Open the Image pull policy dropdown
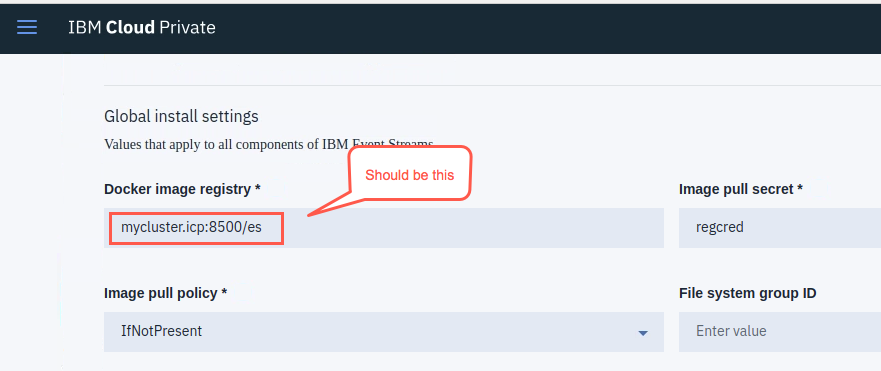Image resolution: width=881 pixels, height=371 pixels. point(384,332)
